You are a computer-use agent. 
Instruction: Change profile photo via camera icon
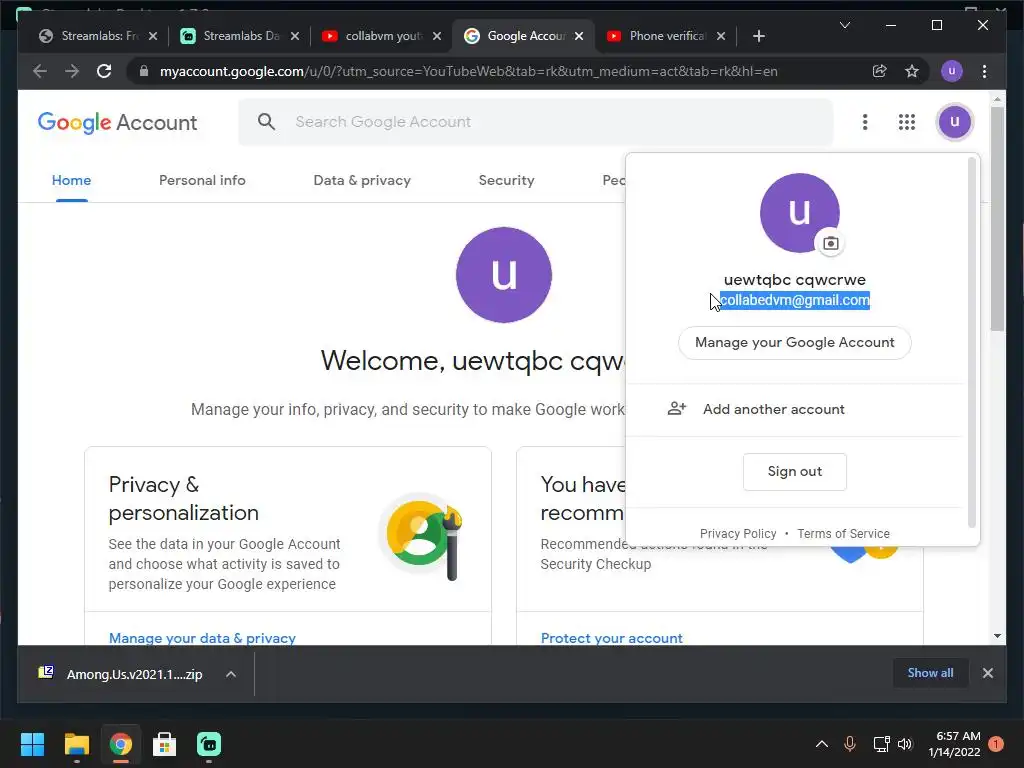click(830, 244)
